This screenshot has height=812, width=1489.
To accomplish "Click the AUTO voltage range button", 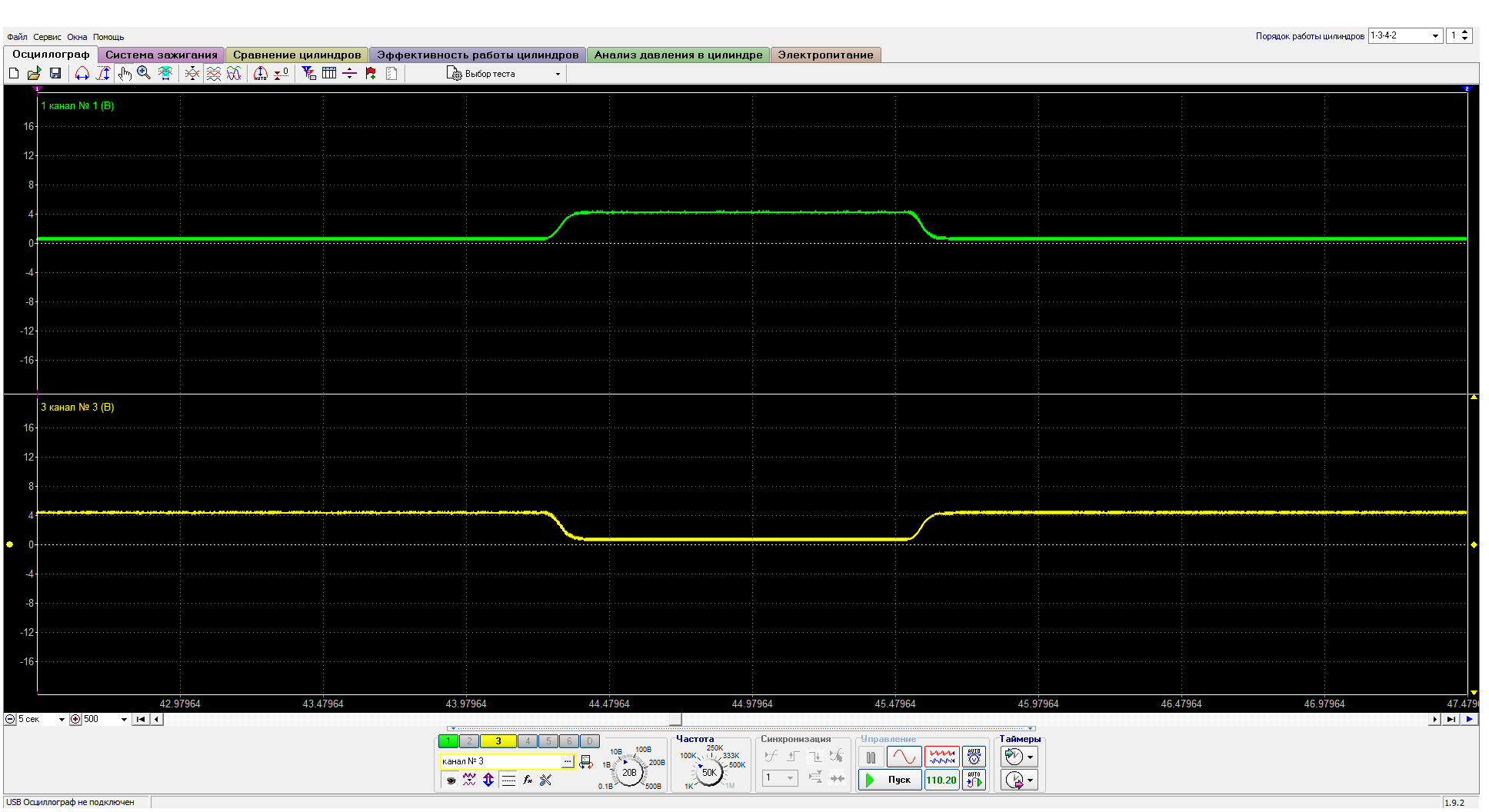I will coord(974,757).
